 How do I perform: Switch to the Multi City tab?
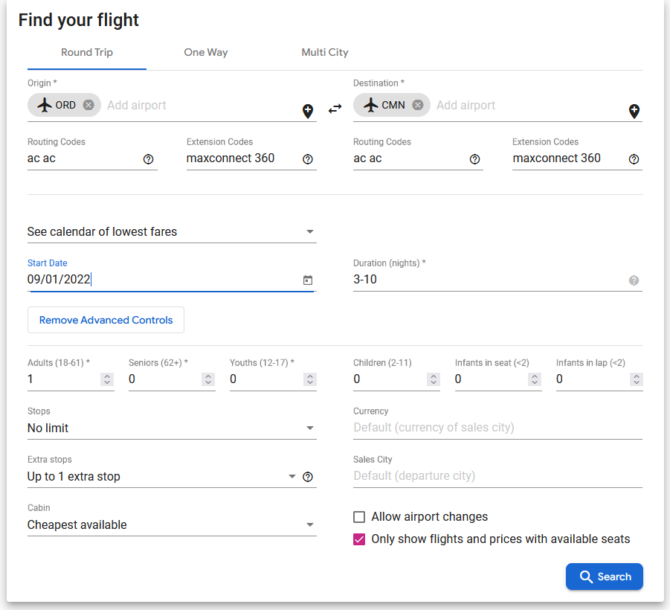(325, 52)
